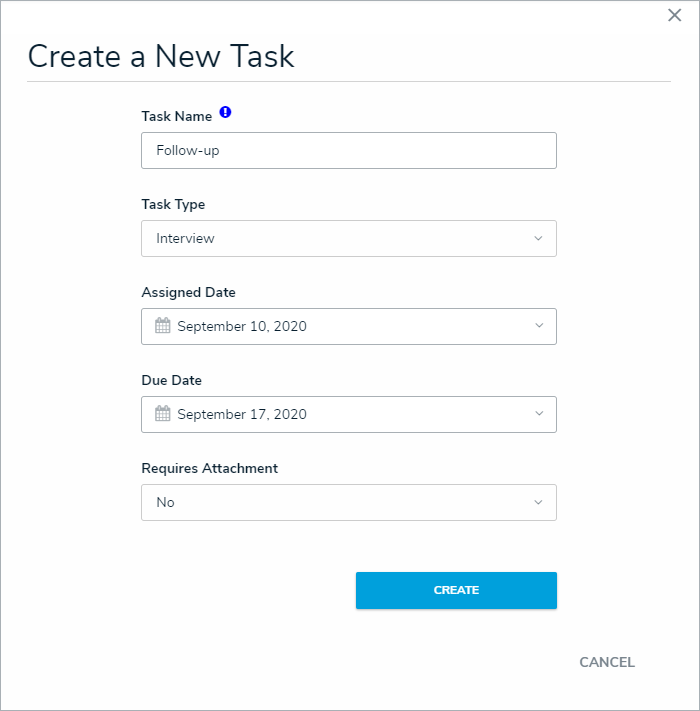The height and width of the screenshot is (711, 700).
Task: Click the Assigned Date label
Action: pos(189,293)
